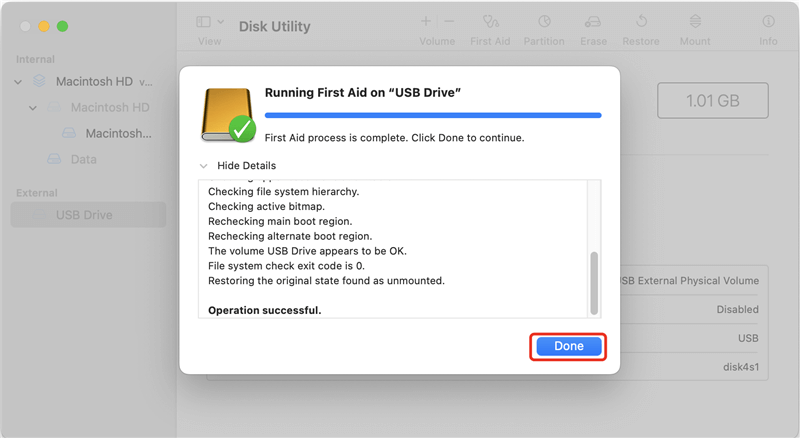Image resolution: width=800 pixels, height=438 pixels.
Task: Click the Mount toolbar icon
Action: coord(695,21)
